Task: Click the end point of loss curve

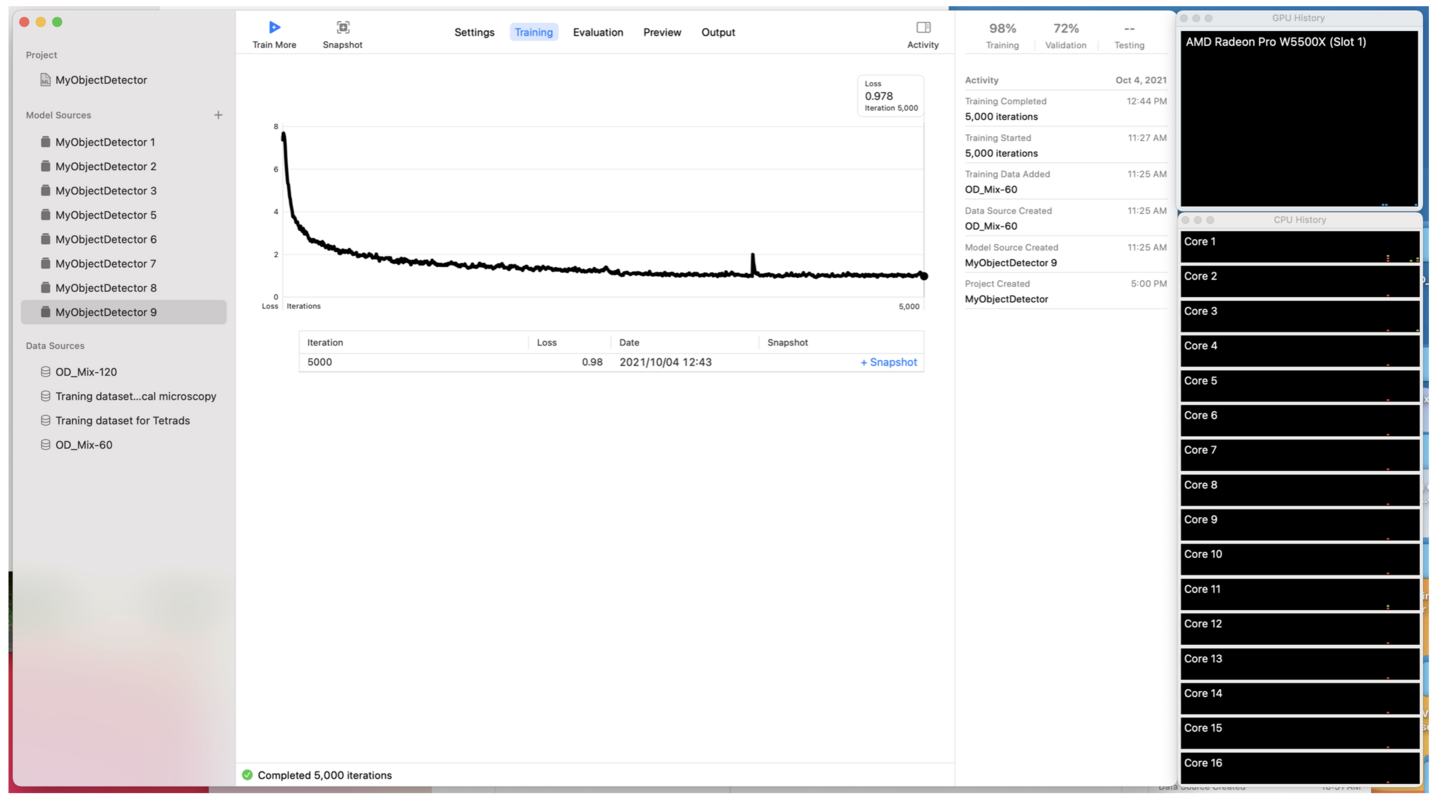Action: [923, 276]
